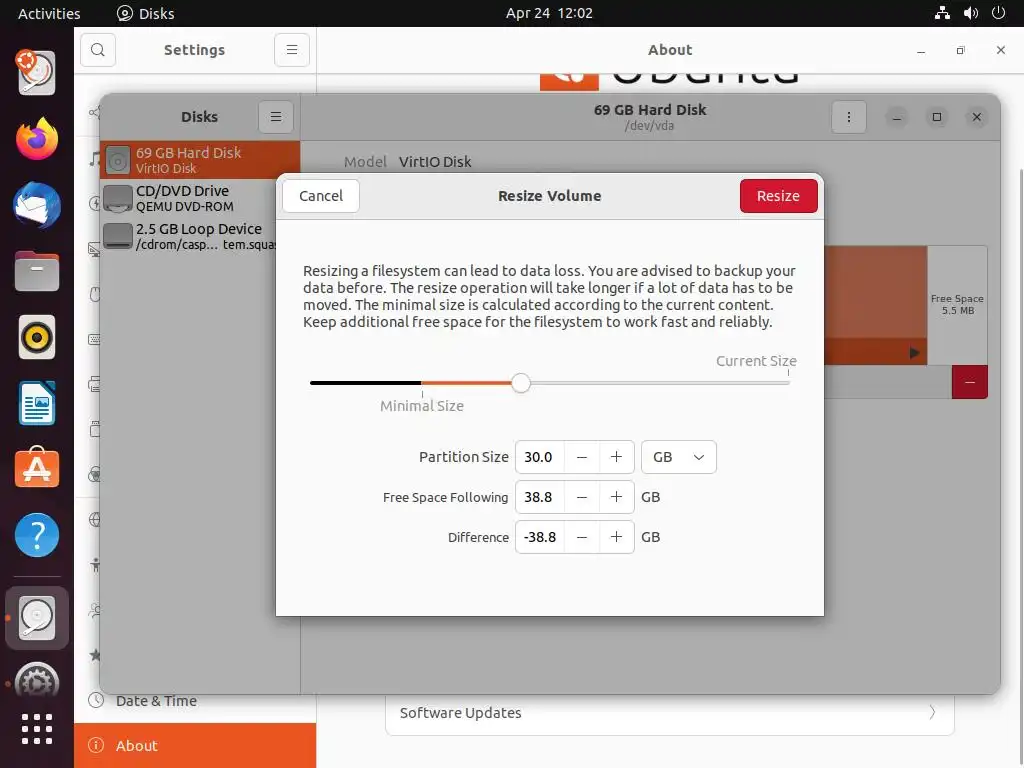
Task: Confirm with the red Resize button
Action: [x=778, y=196]
